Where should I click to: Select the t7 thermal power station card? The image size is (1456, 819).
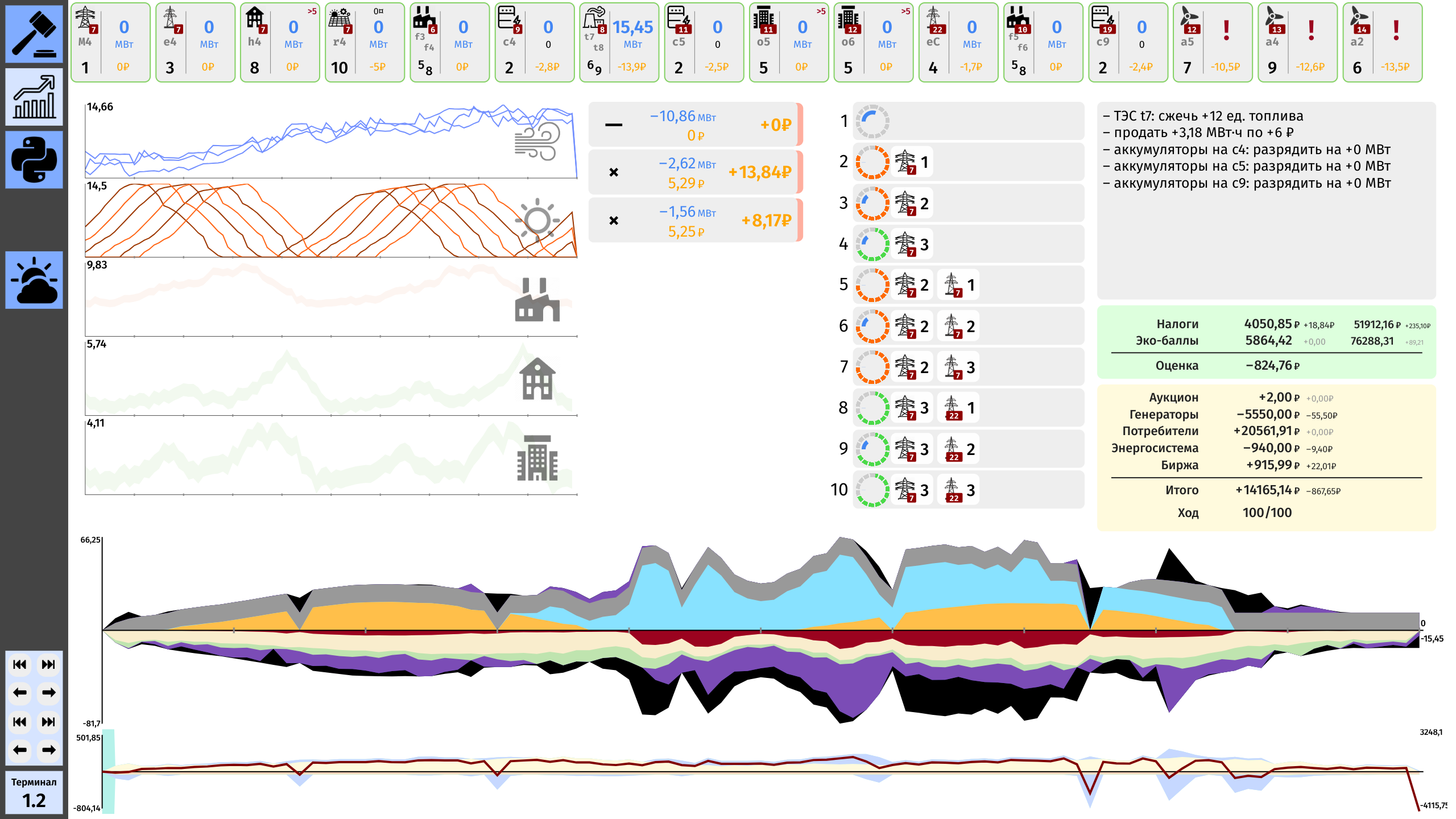click(x=619, y=43)
